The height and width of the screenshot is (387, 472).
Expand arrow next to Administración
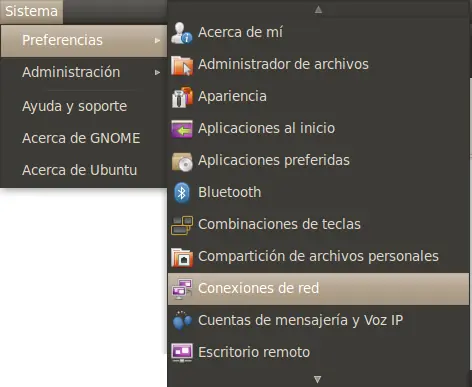pos(157,72)
